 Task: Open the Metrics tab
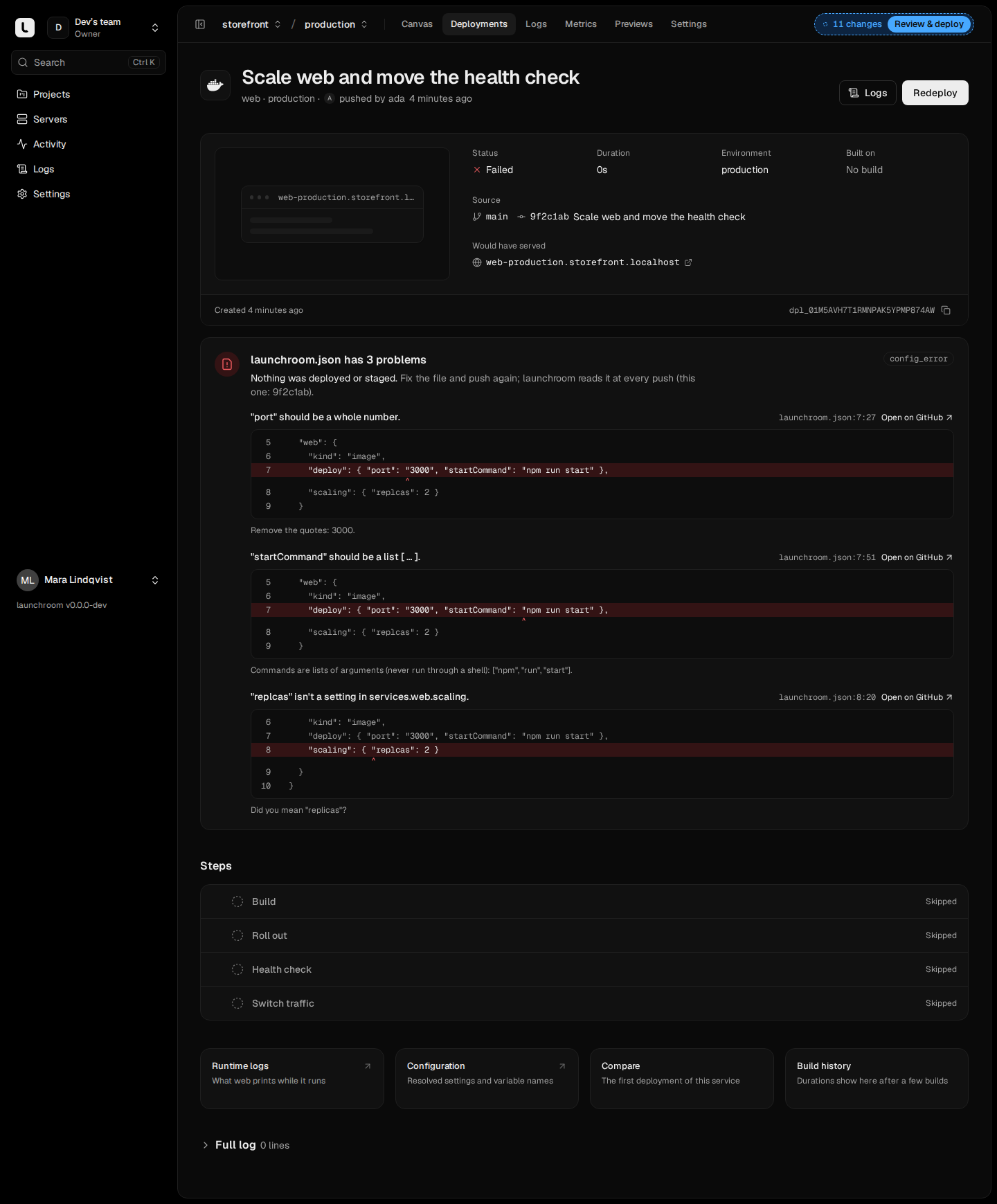pos(581,24)
